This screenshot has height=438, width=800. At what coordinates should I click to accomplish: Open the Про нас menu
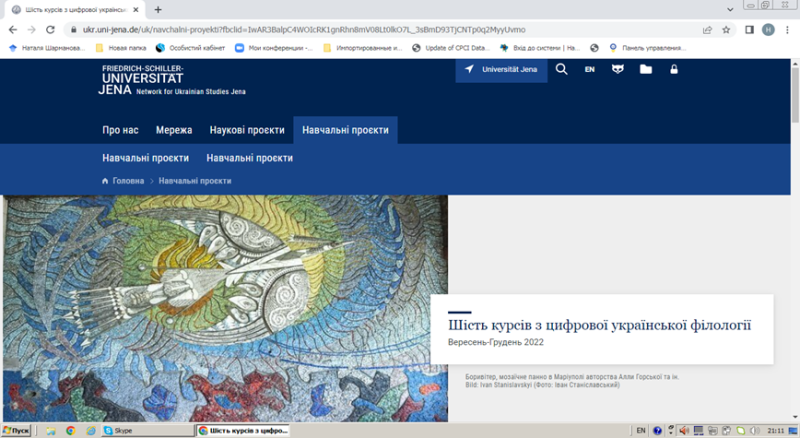coord(120,130)
